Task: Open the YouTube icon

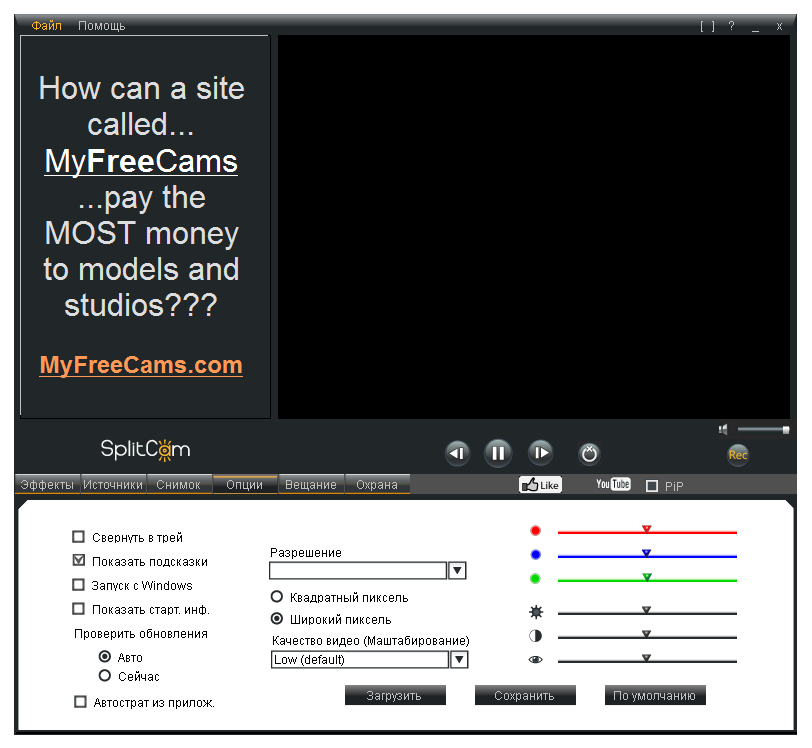Action: pyautogui.click(x=613, y=484)
